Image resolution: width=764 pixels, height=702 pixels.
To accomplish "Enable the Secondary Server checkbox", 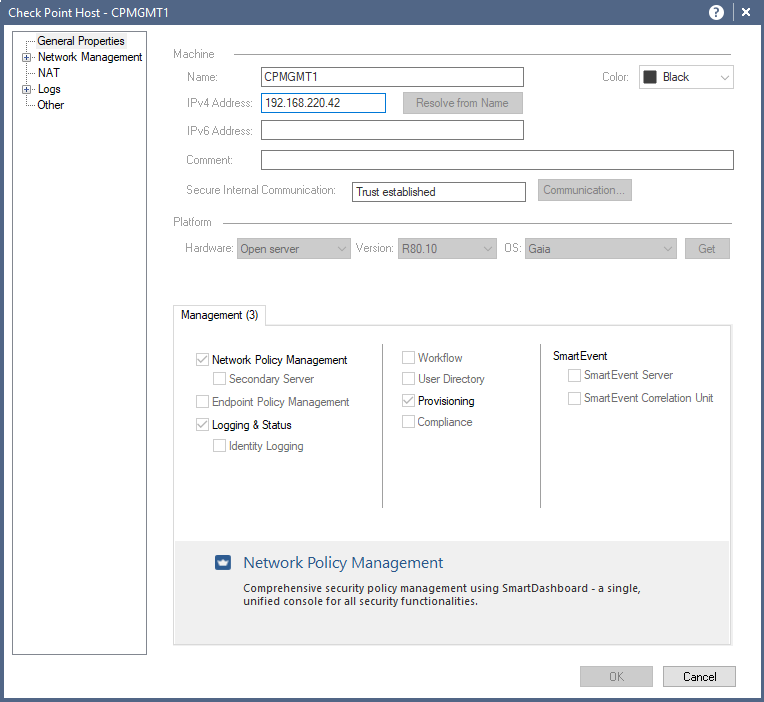I will pos(219,379).
